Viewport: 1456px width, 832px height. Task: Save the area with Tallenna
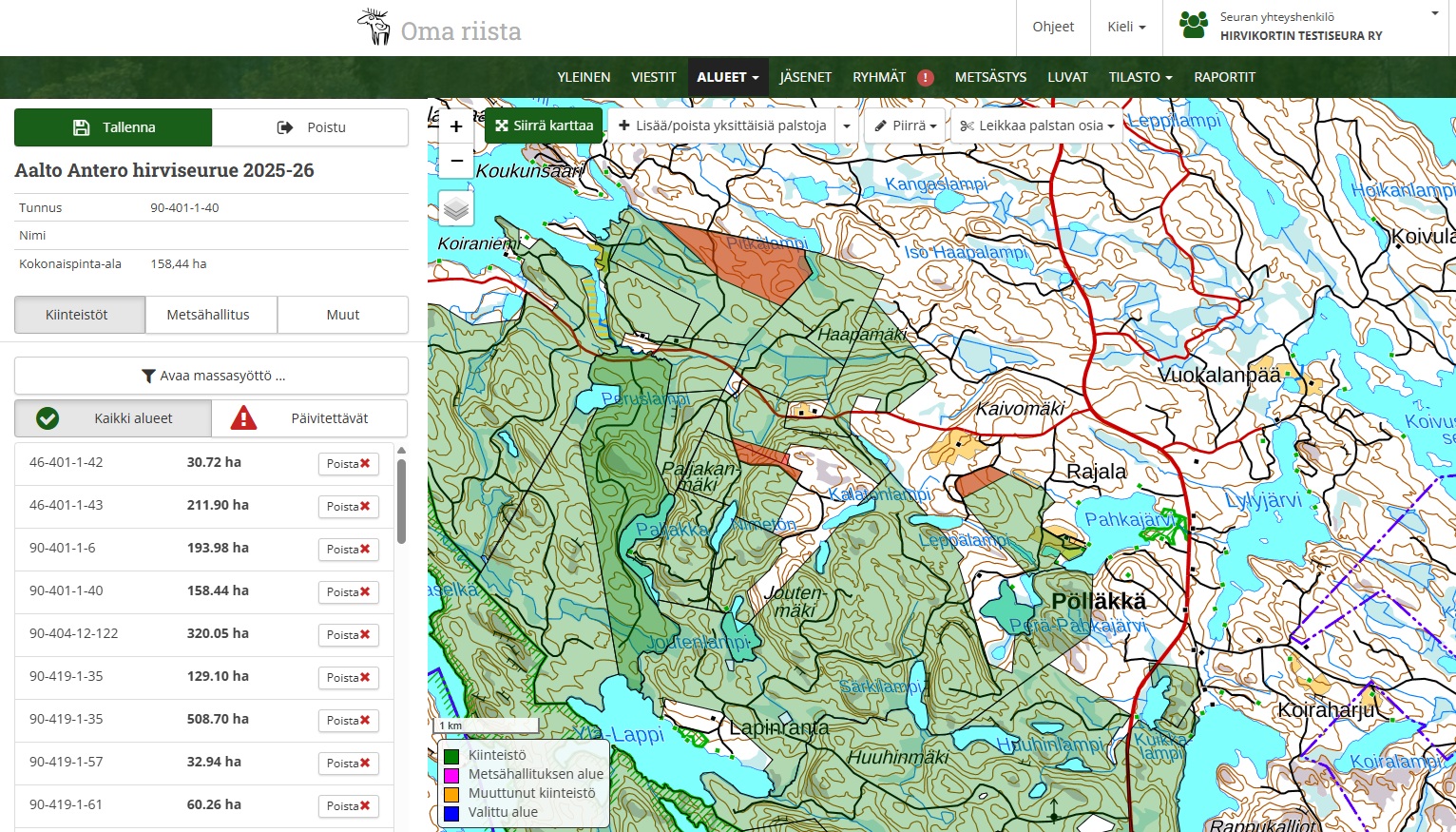(x=113, y=127)
